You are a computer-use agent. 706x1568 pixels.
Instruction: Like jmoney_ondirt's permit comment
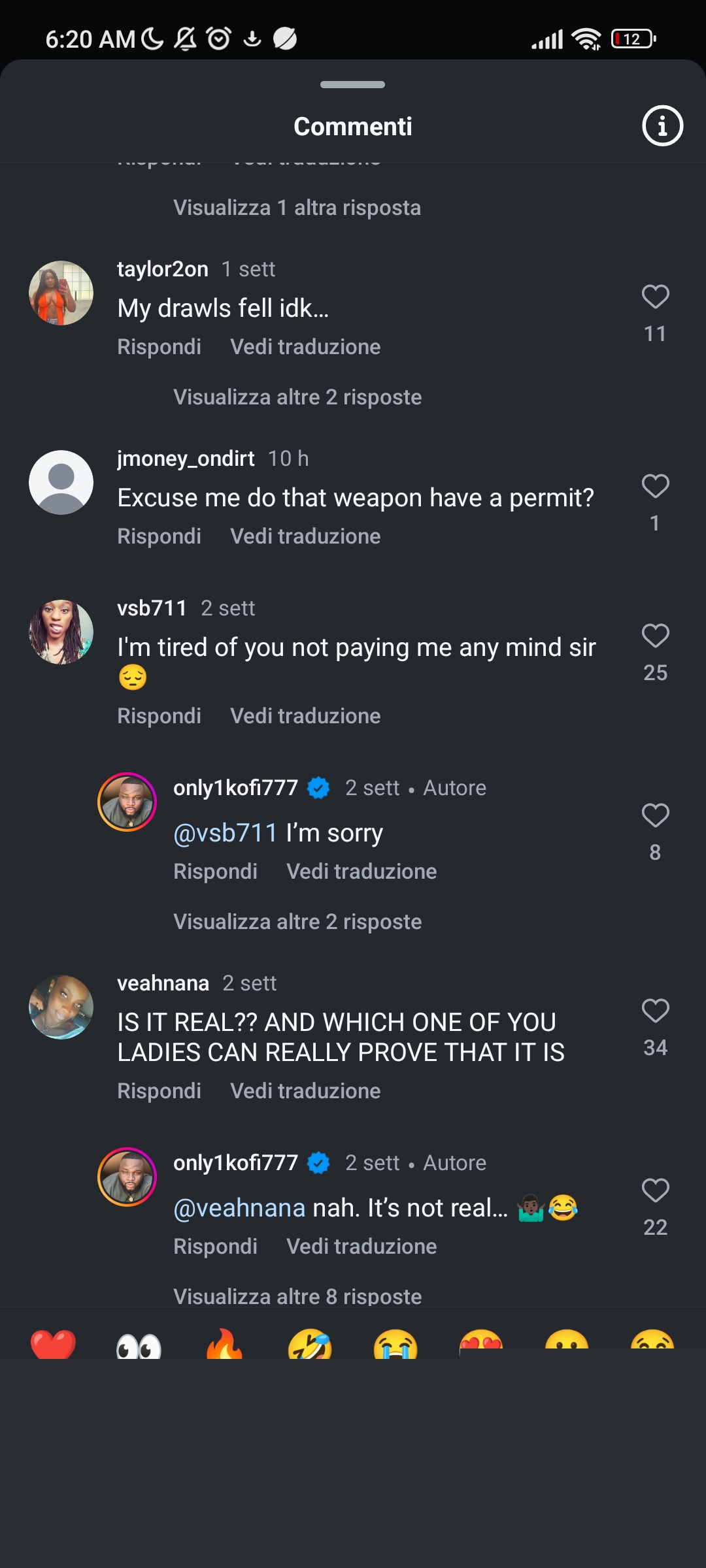pos(655,485)
